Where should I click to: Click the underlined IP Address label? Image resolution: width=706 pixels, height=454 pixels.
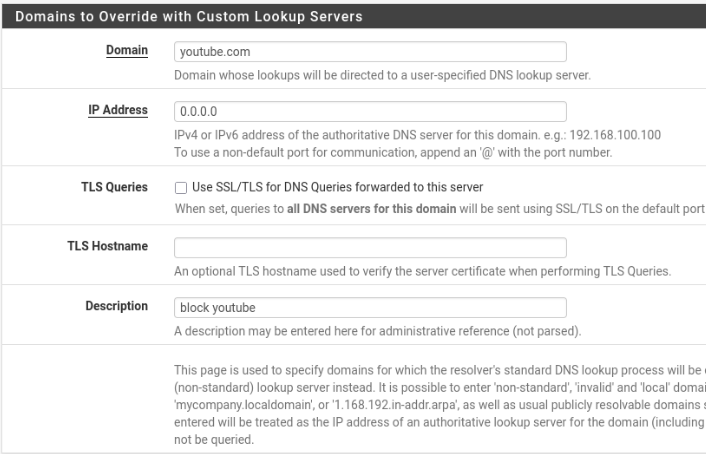point(118,110)
